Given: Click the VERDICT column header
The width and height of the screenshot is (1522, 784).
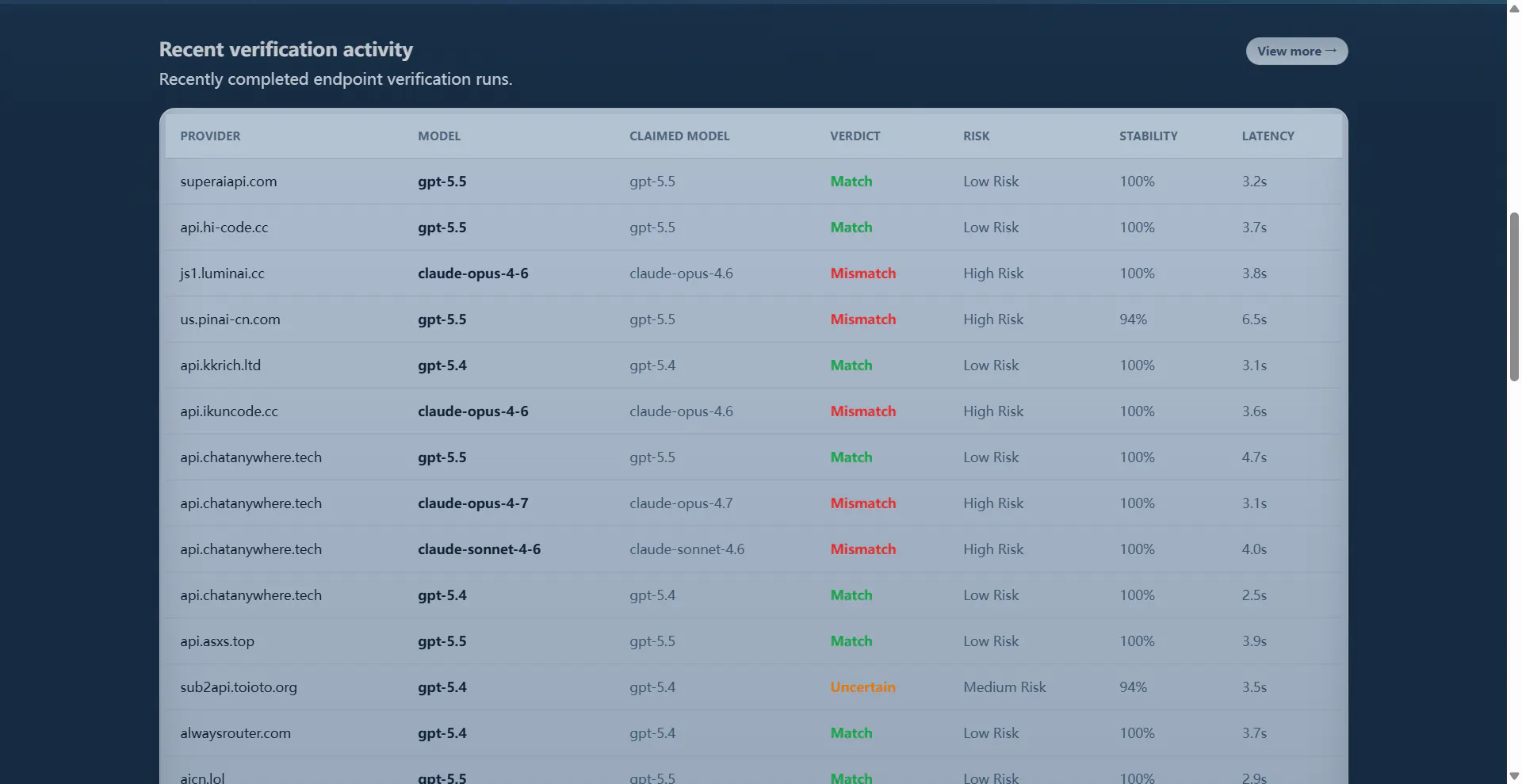Looking at the screenshot, I should click(x=855, y=136).
